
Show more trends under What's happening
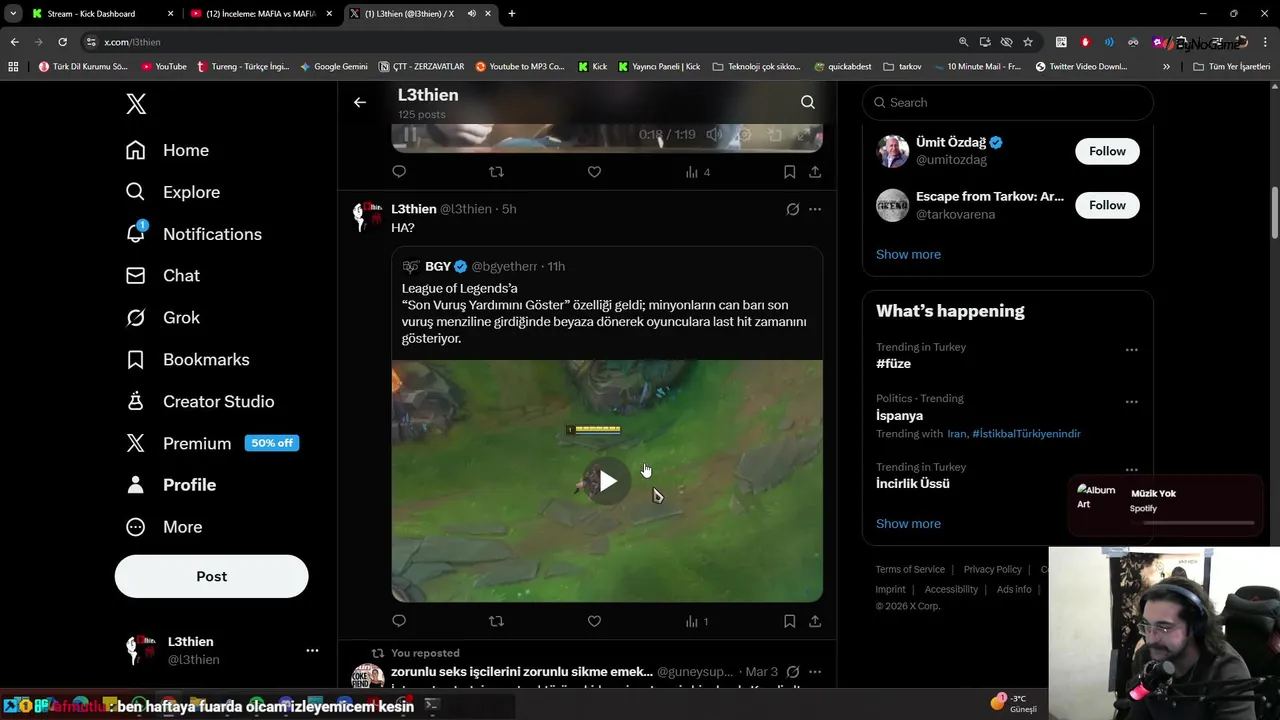tap(908, 524)
